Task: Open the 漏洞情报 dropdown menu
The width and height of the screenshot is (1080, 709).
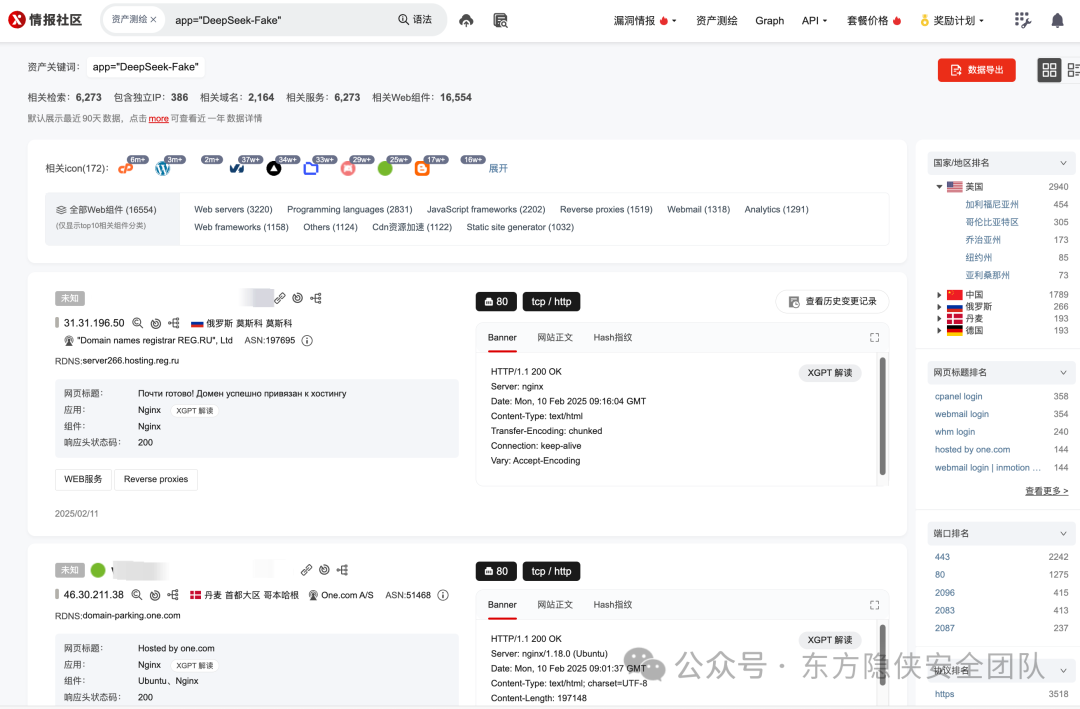Action: pos(645,21)
